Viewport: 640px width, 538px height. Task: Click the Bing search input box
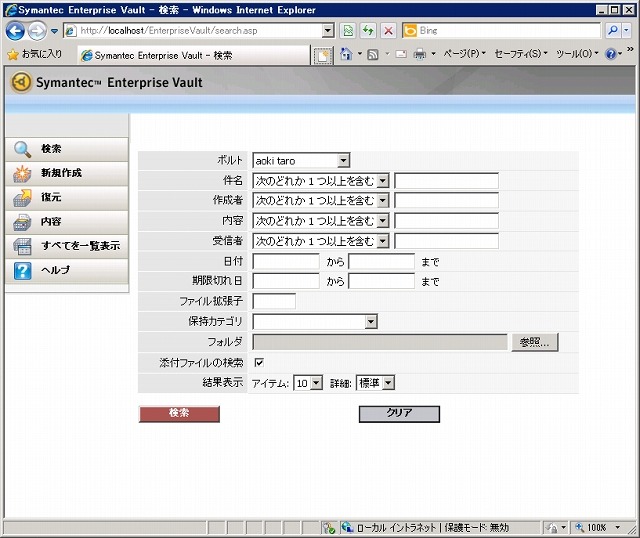pos(501,31)
